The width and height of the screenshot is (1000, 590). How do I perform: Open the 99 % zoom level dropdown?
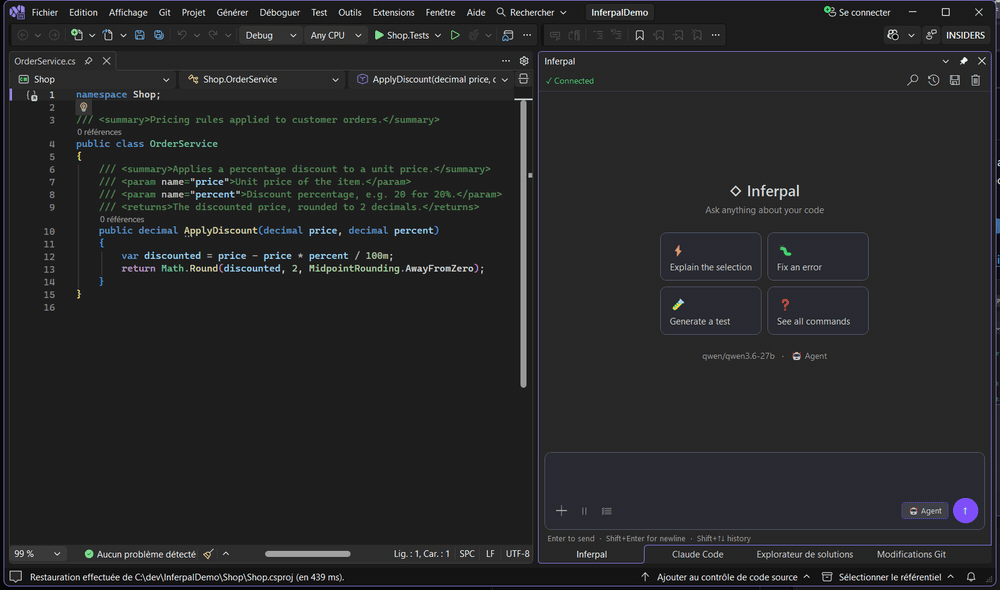[x=38, y=554]
